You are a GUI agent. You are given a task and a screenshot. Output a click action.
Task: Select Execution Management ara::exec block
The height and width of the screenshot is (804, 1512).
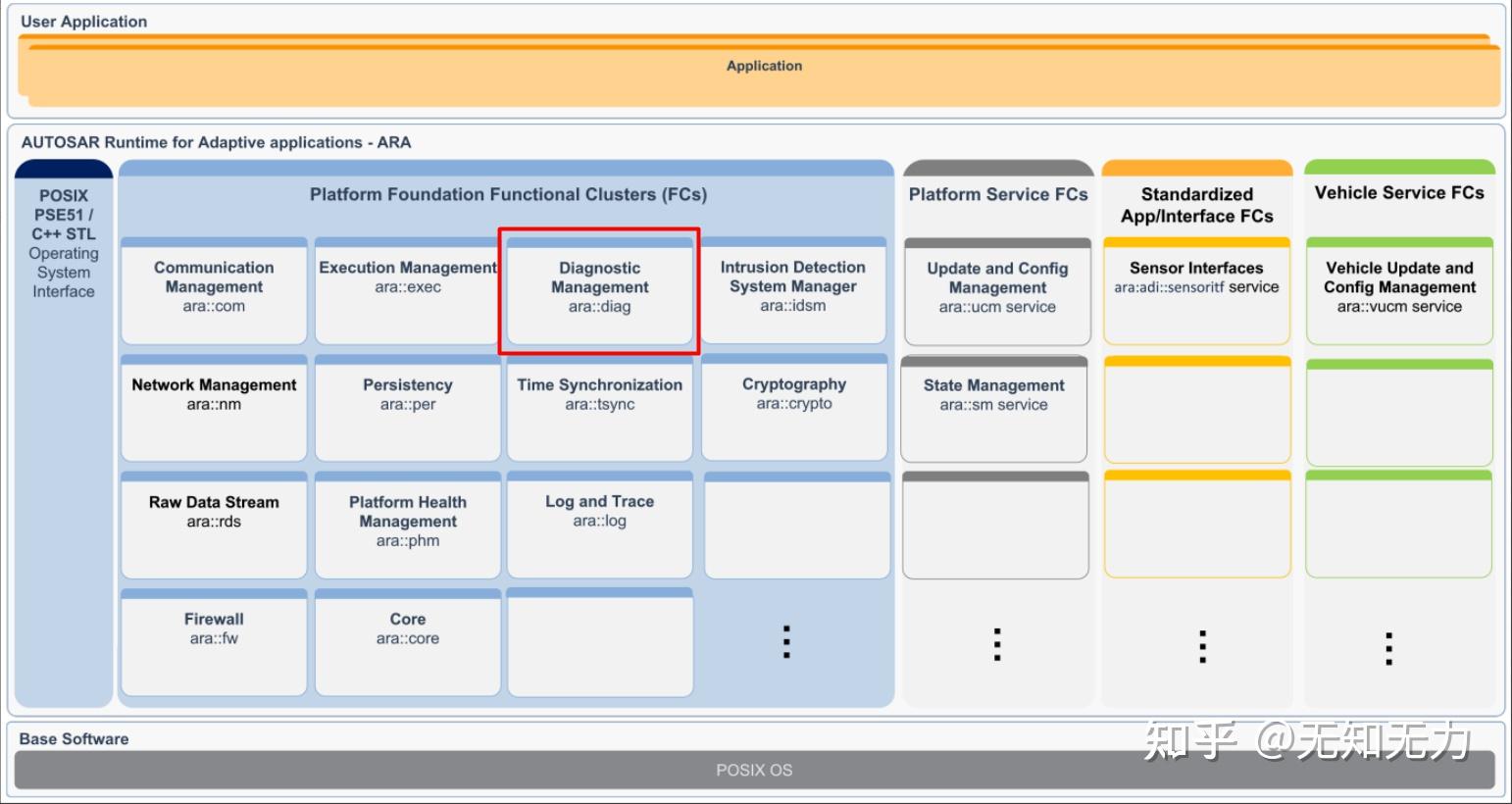(x=408, y=290)
